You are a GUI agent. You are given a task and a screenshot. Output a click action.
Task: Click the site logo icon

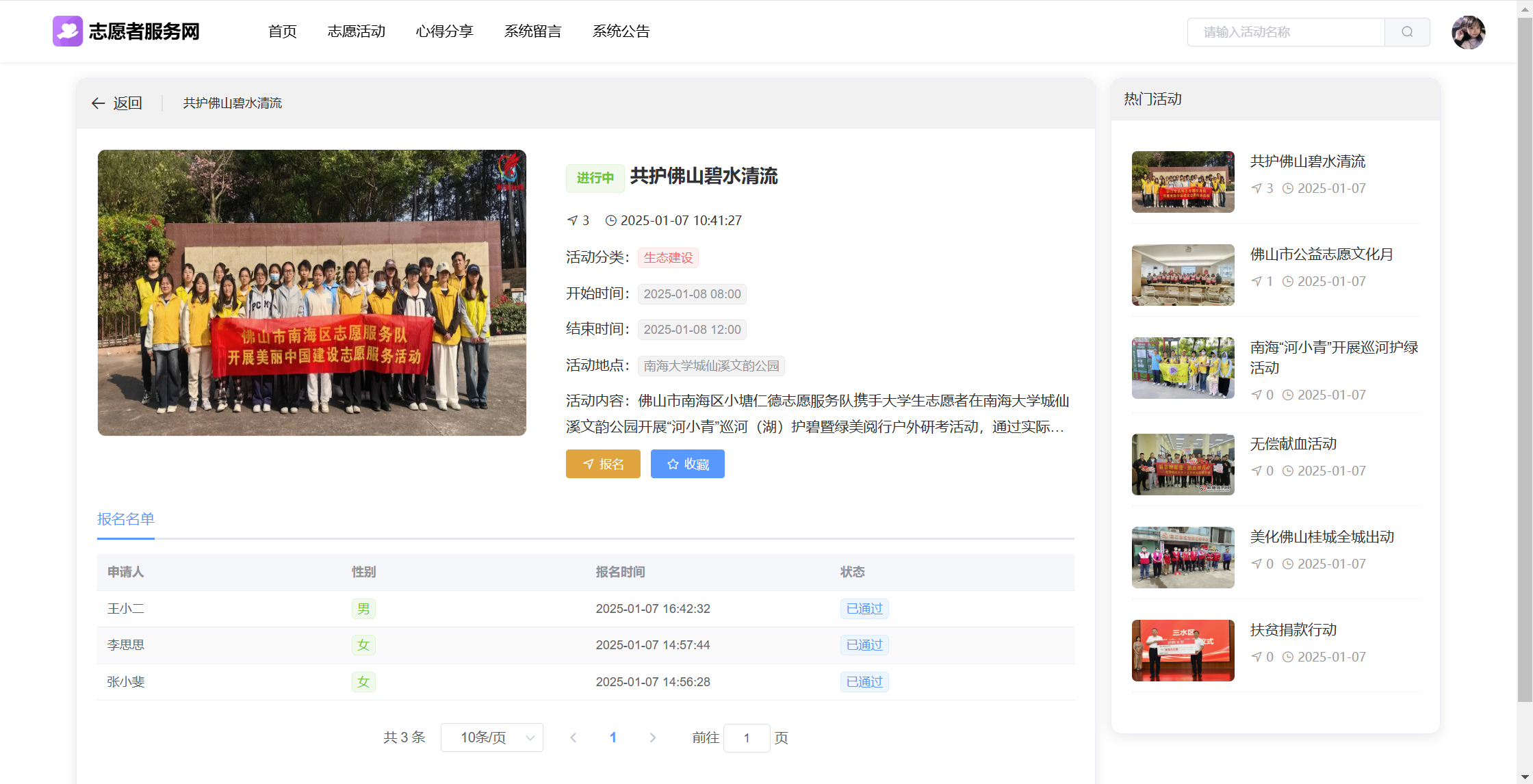click(68, 31)
